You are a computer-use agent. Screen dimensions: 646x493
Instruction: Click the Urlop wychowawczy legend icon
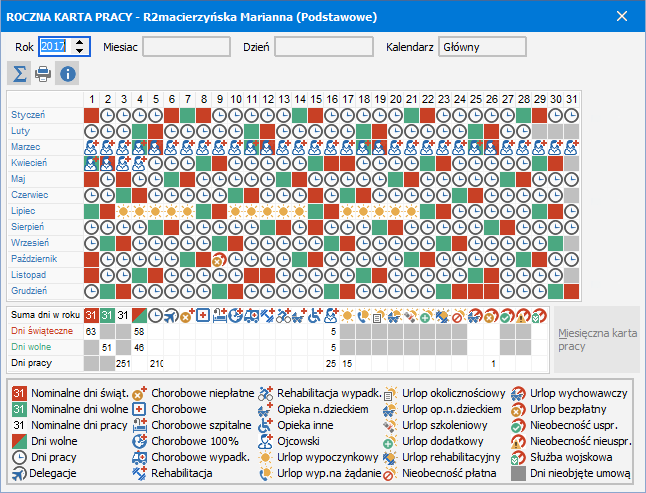pos(517,393)
